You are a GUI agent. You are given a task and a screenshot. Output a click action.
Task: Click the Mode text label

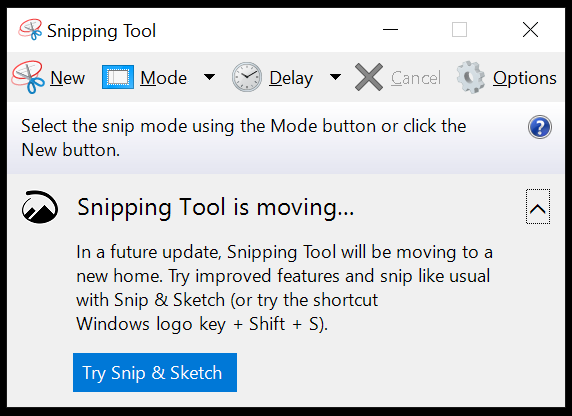(163, 78)
